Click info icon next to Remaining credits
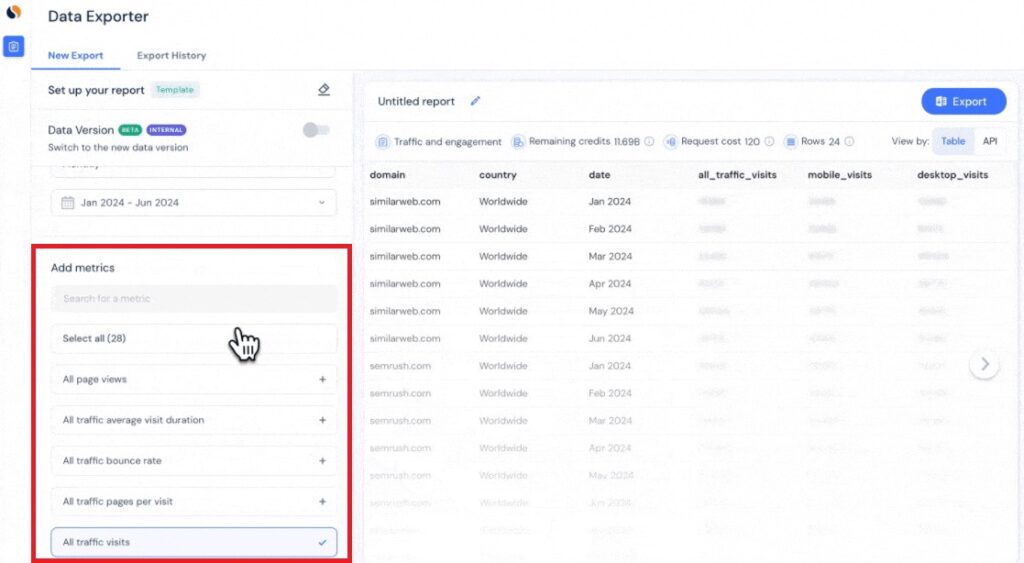The image size is (1024, 563). point(649,142)
